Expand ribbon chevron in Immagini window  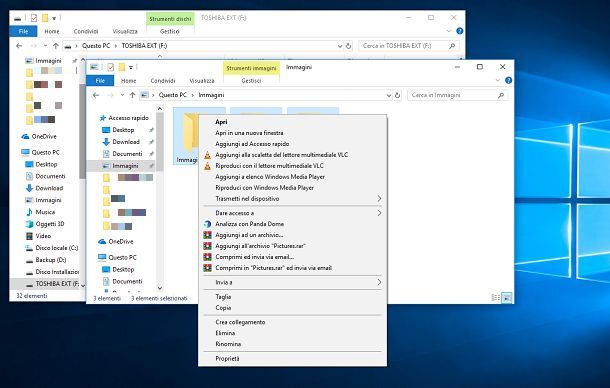click(x=498, y=80)
